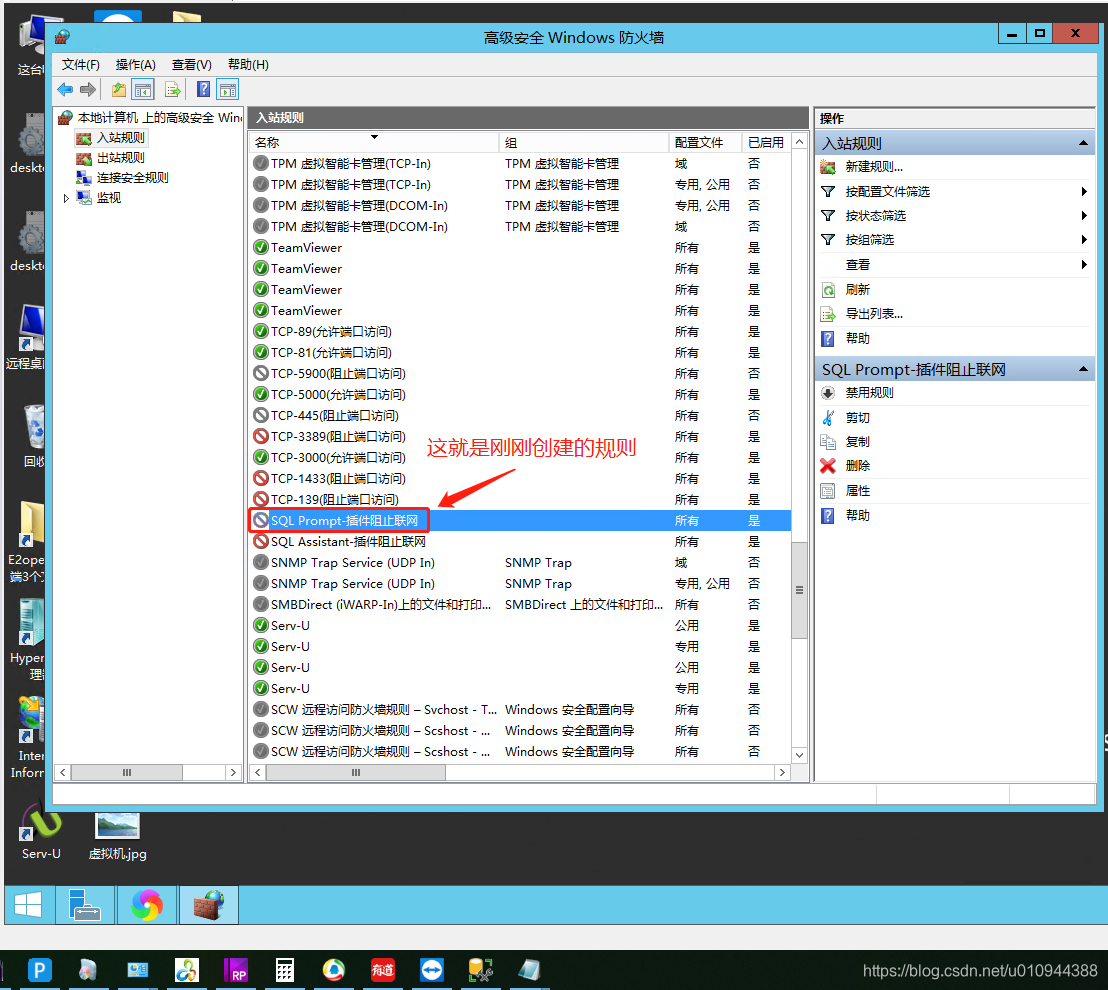Select 入站规则 in the console tree
Viewport: 1108px width, 990px height.
point(120,138)
